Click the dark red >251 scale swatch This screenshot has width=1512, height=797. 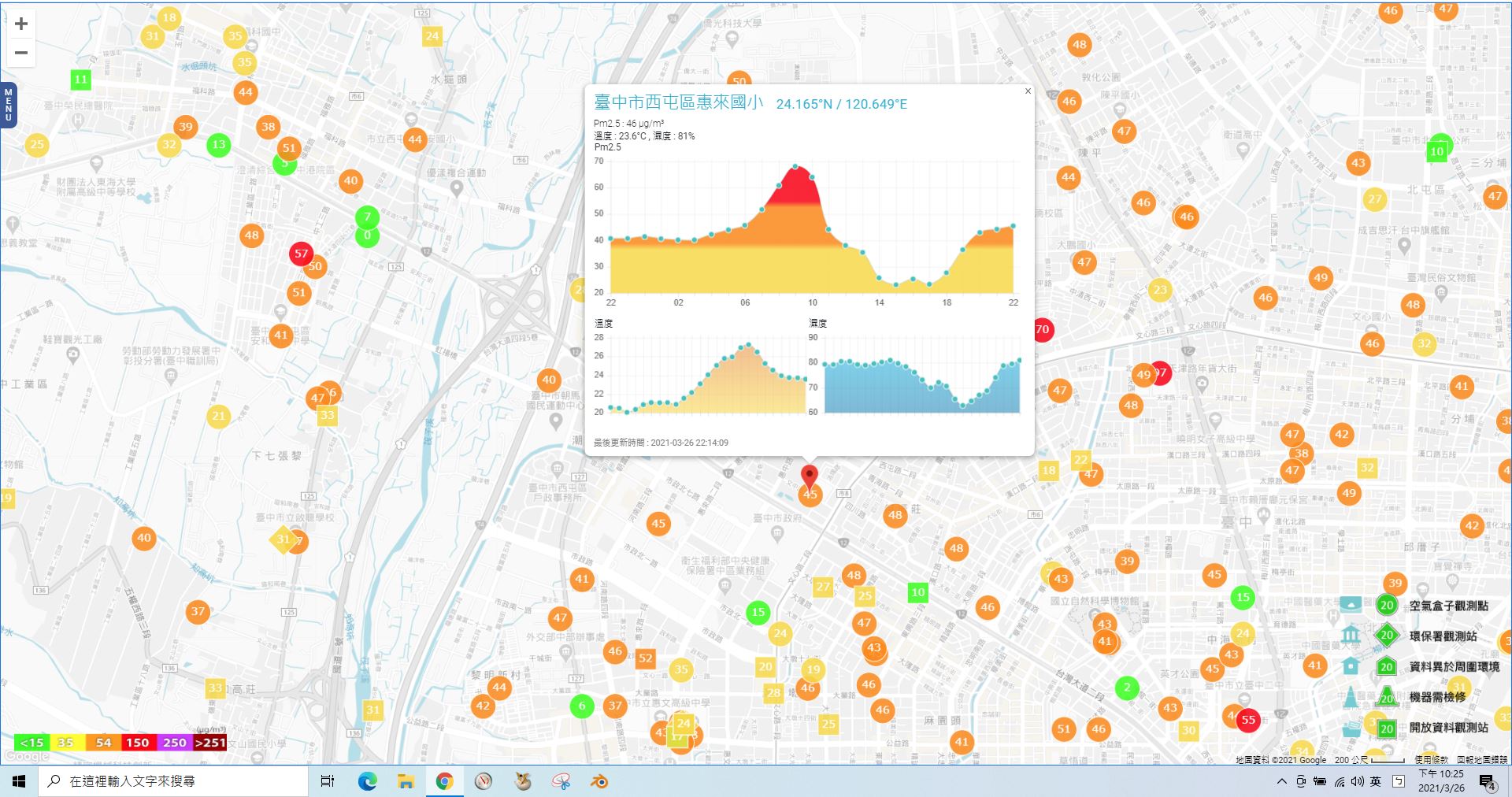point(209,743)
